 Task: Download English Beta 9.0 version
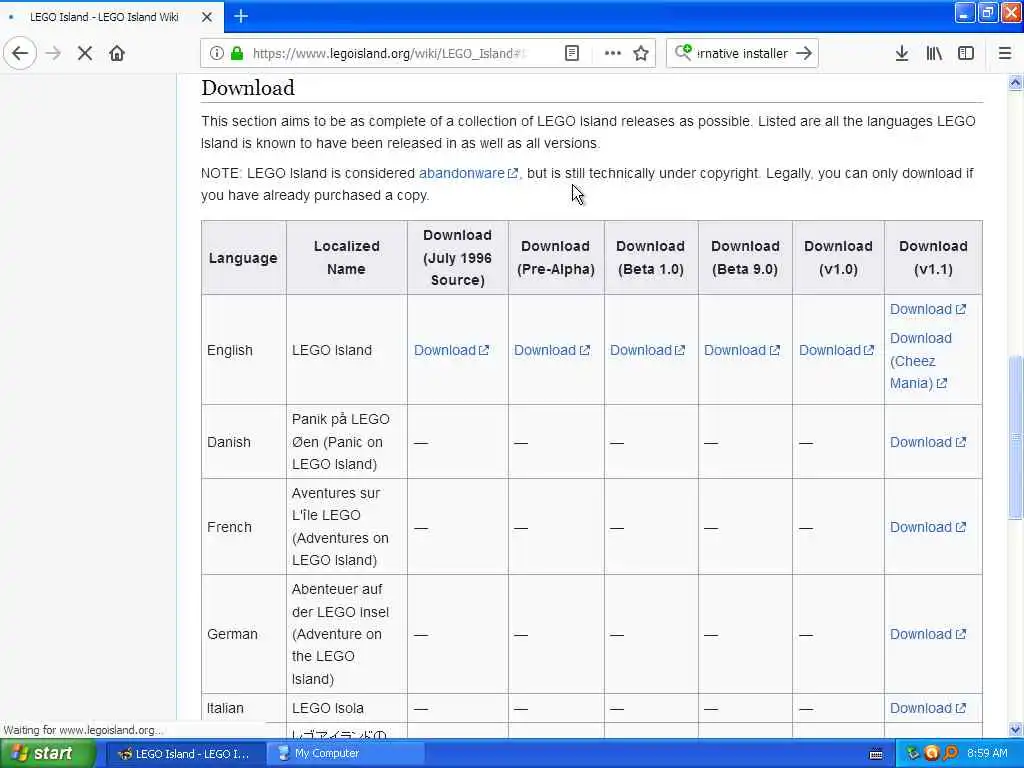click(742, 350)
